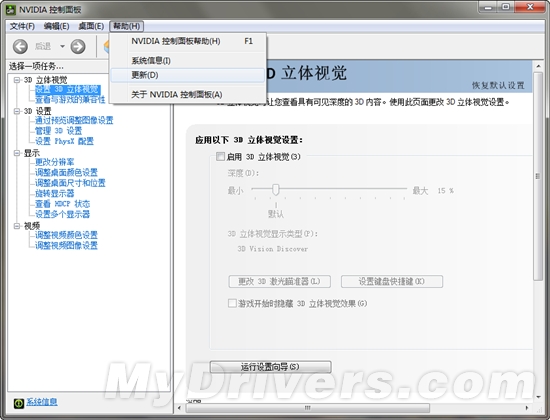Click horizontal scrollbar right arrow
The width and height of the screenshot is (550, 420).
526,408
